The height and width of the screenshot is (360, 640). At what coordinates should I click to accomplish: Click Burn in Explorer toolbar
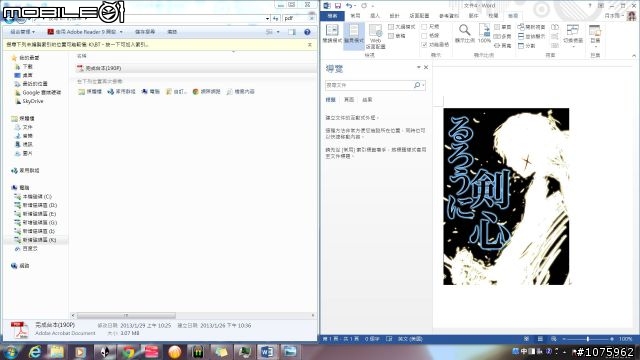172,32
